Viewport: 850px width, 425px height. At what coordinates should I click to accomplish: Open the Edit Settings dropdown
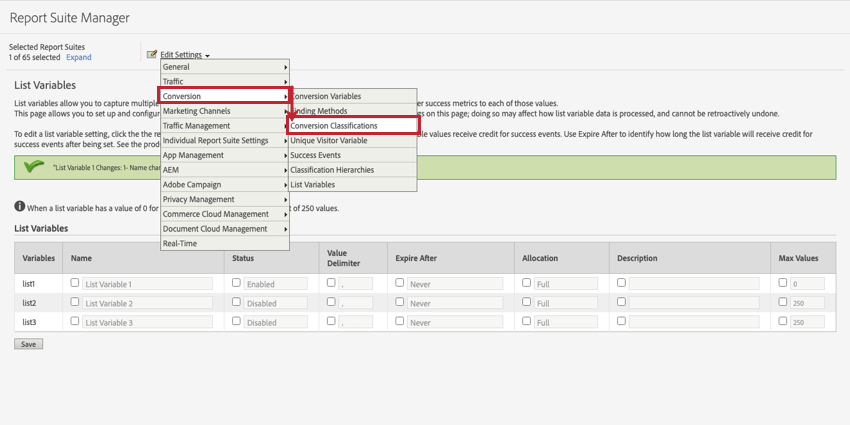pyautogui.click(x=185, y=55)
